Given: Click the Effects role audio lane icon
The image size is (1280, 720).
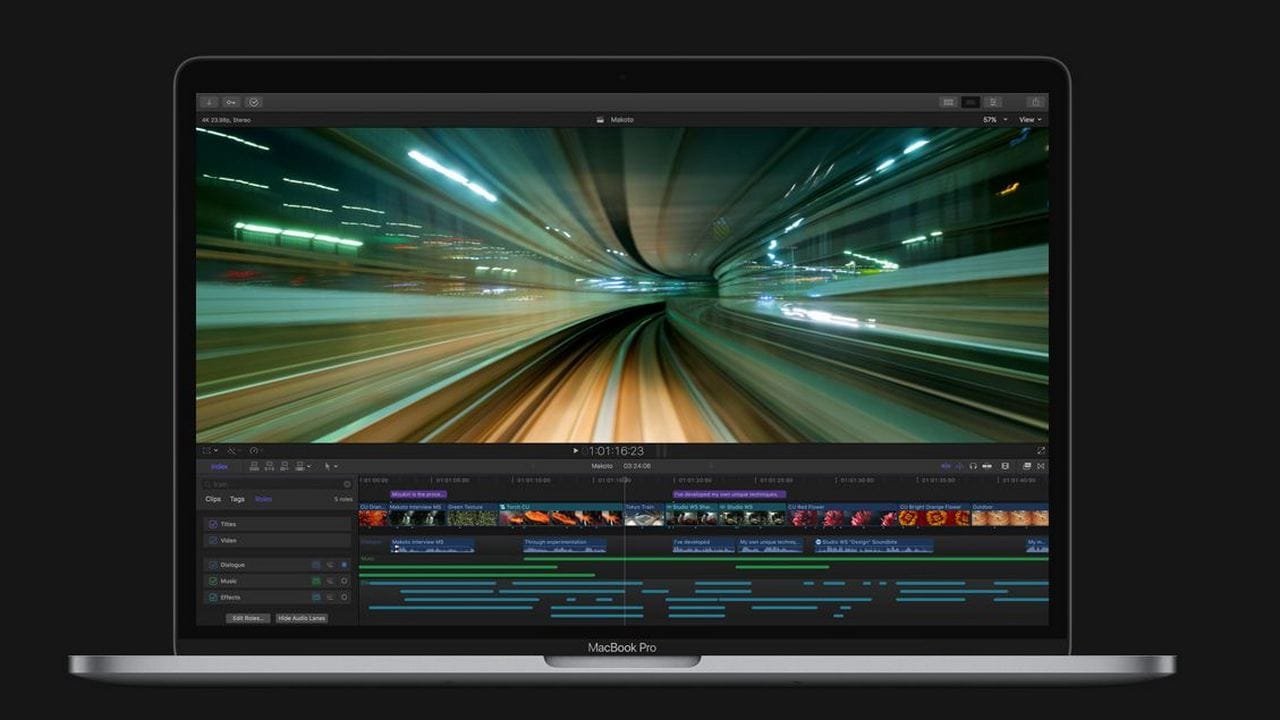Looking at the screenshot, I should pos(316,597).
